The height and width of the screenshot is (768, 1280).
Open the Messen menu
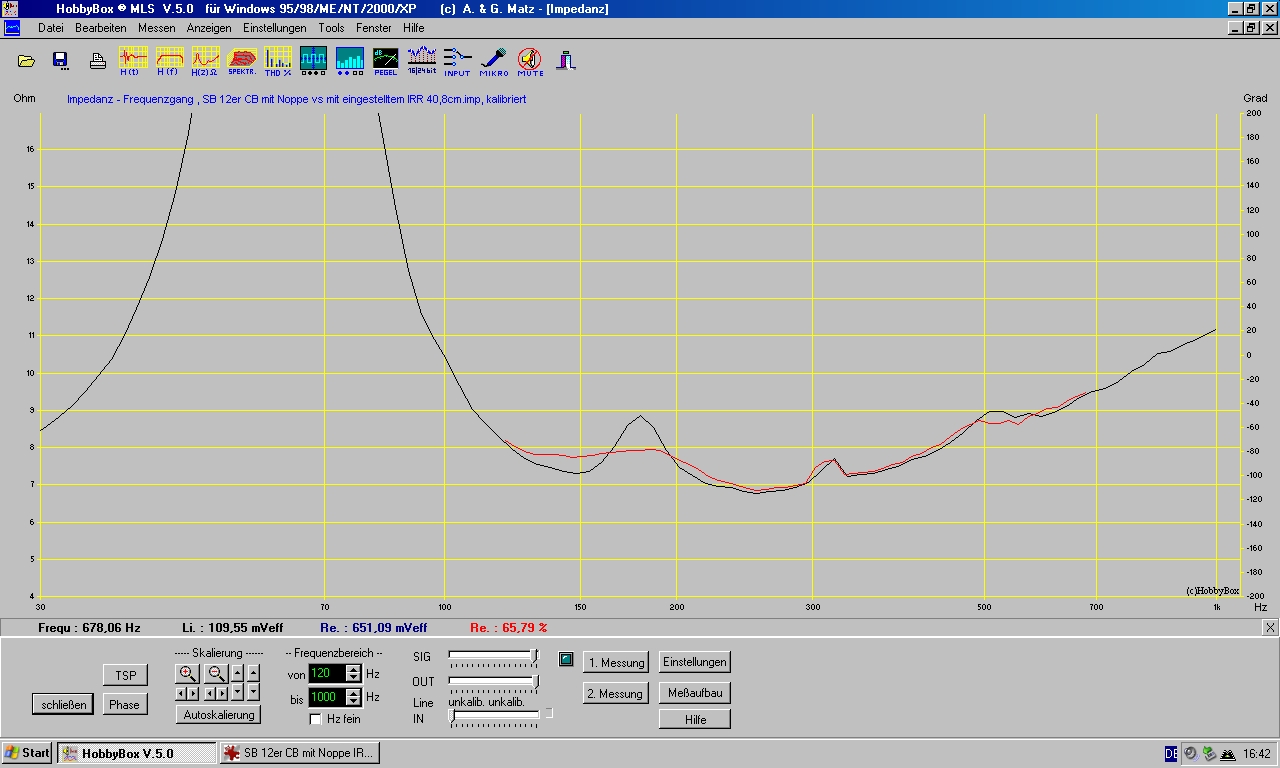[156, 28]
